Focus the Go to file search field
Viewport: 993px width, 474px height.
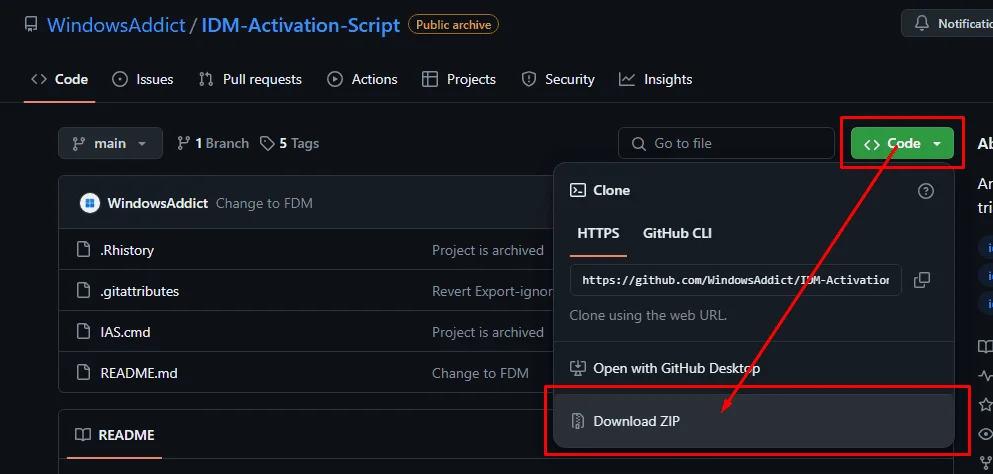(x=726, y=143)
